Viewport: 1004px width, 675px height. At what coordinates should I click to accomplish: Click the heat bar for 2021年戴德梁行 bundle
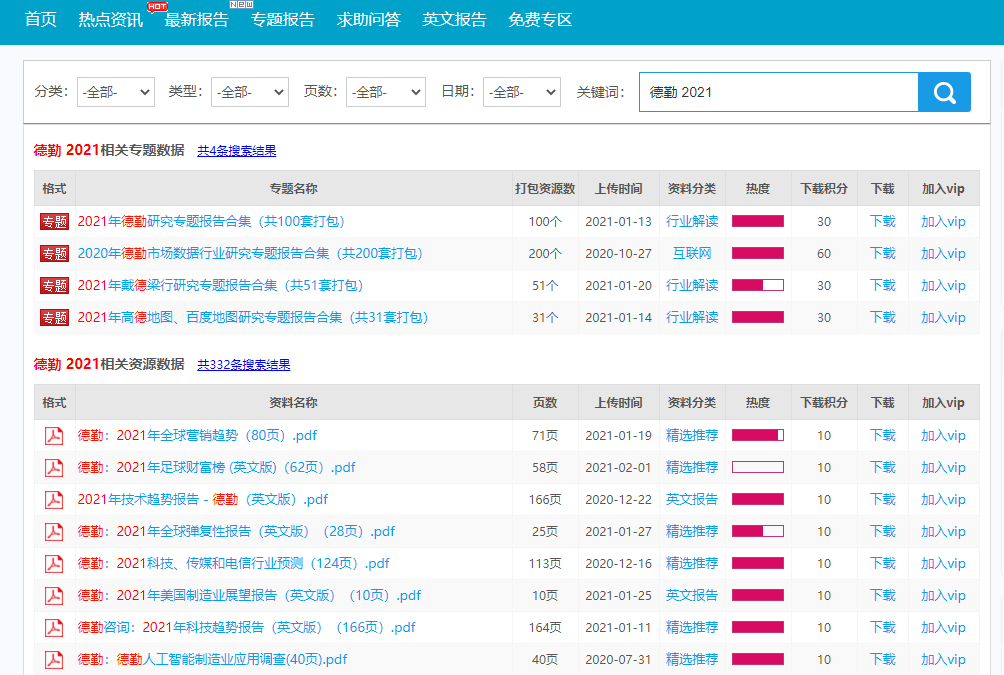coord(758,286)
